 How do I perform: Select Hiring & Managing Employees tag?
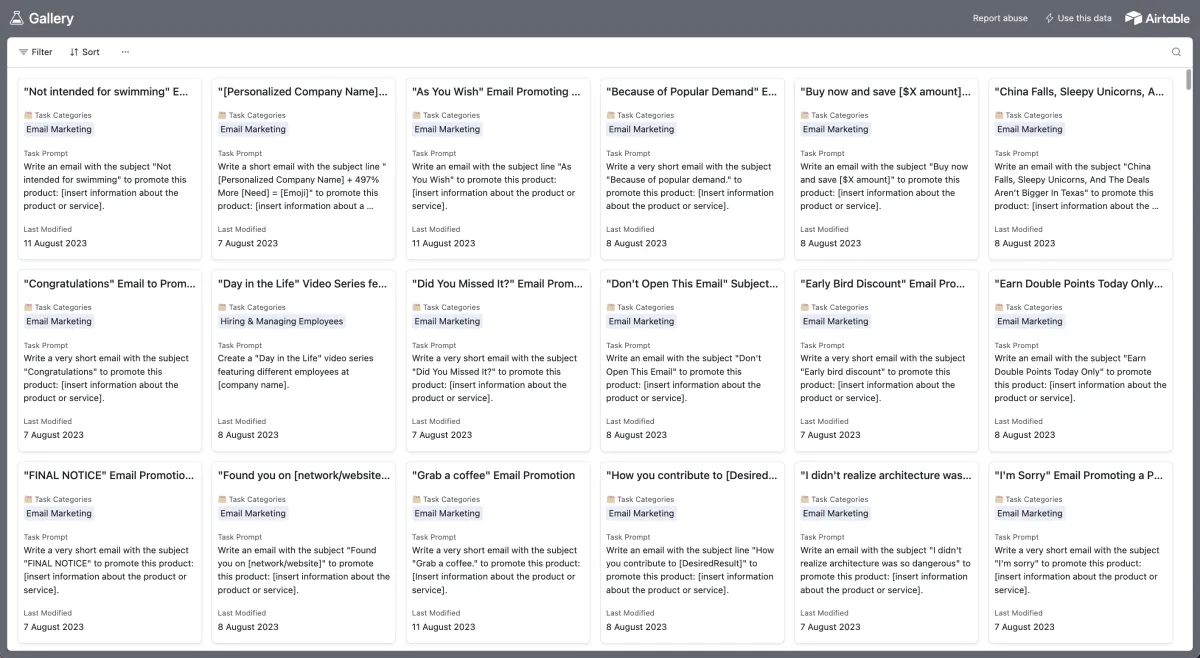point(282,321)
